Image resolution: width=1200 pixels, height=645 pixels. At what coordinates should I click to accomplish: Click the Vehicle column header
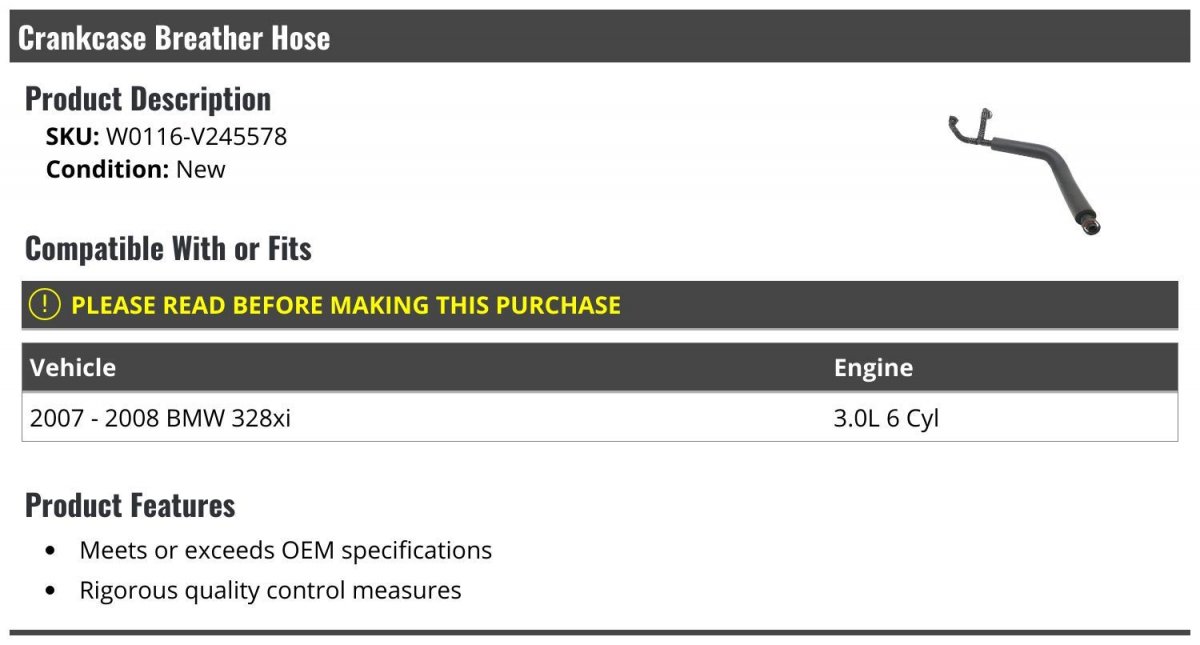73,367
